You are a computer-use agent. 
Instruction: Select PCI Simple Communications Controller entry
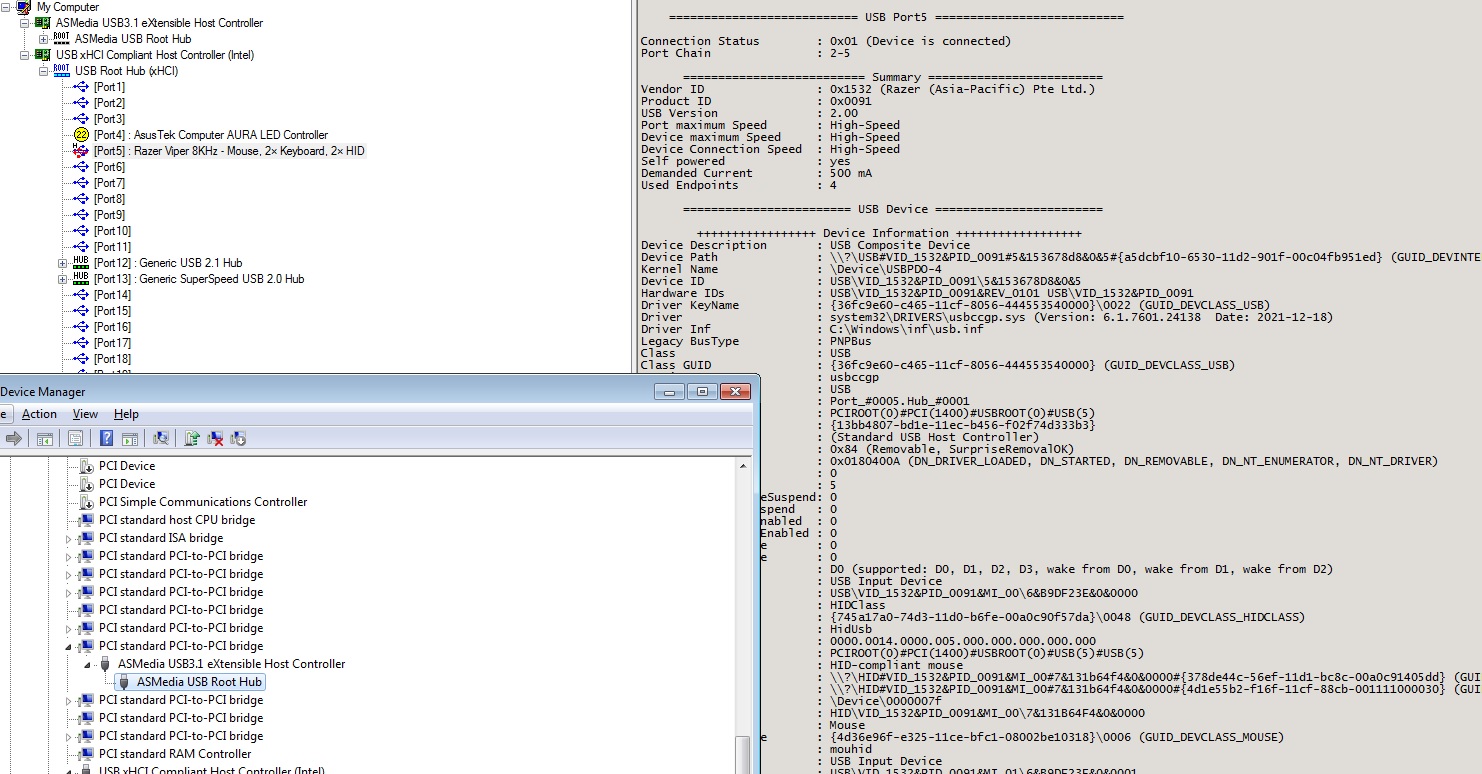click(202, 502)
